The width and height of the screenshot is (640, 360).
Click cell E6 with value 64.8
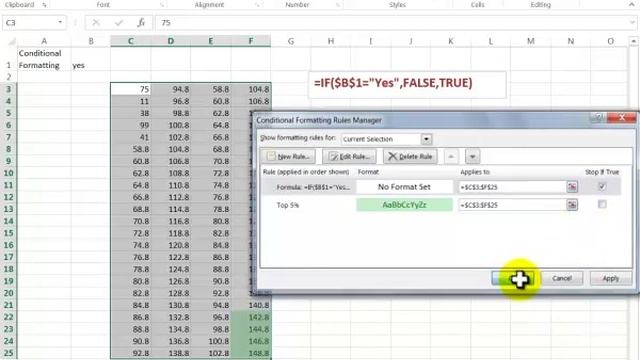click(x=211, y=125)
